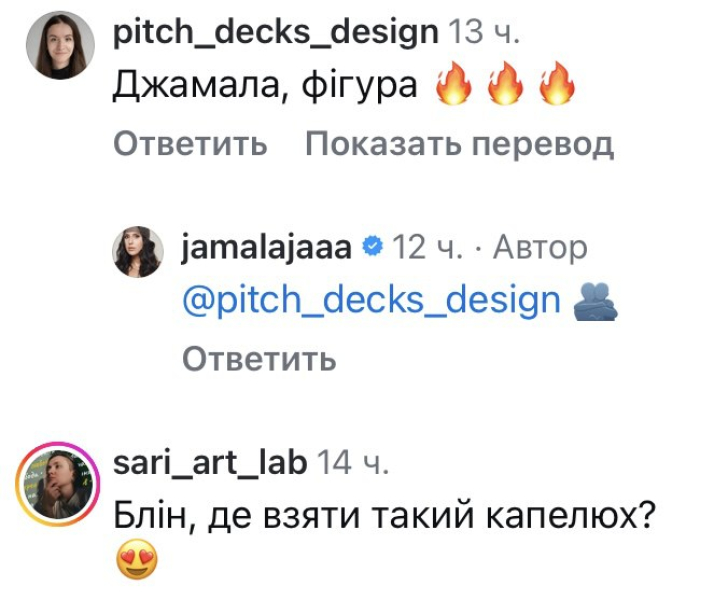Screen dimensions: 714x600
Task: Click the sari_art_lab username
Action: pyautogui.click(x=210, y=463)
